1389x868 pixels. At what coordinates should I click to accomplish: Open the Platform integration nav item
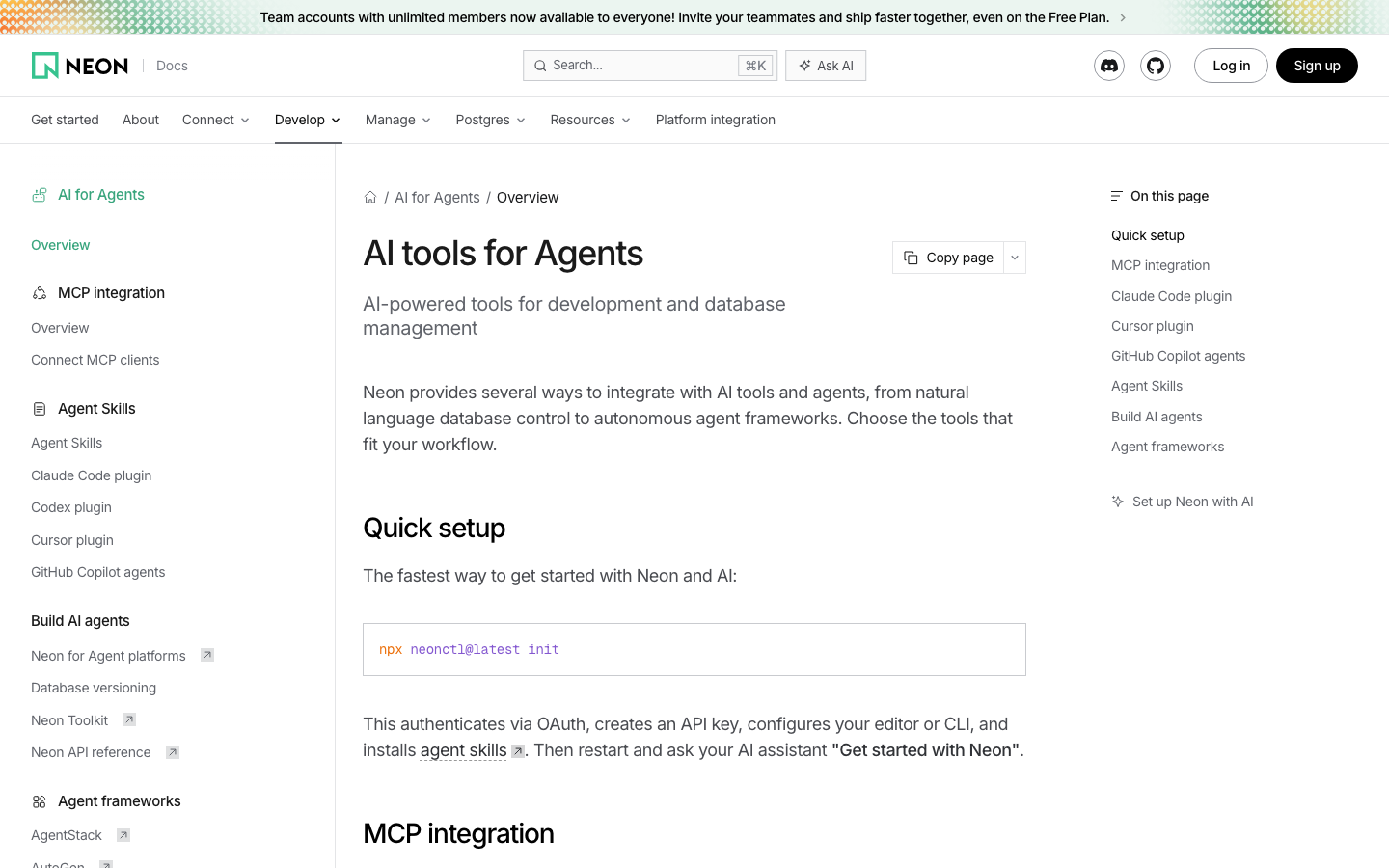(716, 120)
